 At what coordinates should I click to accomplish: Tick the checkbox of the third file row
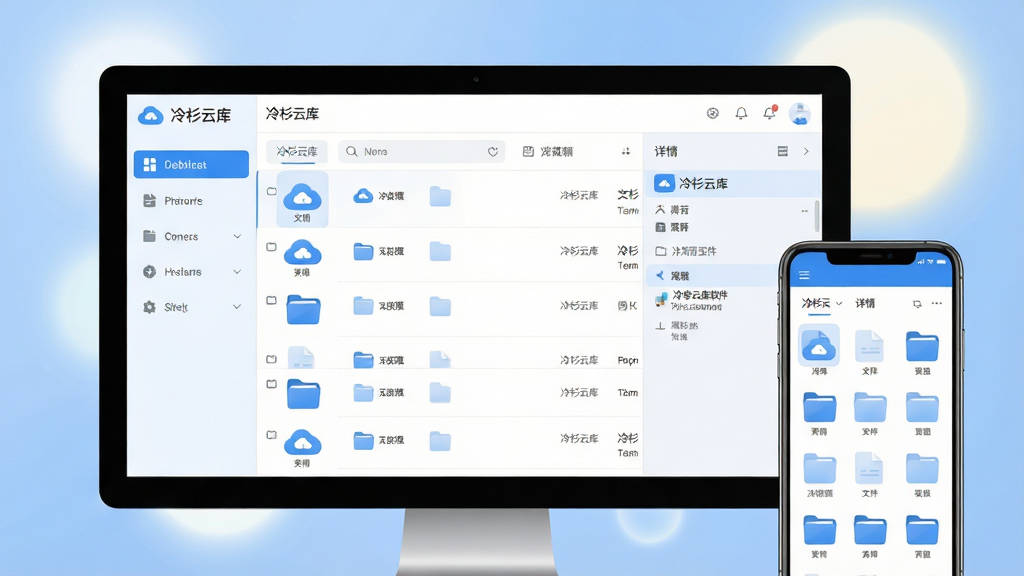click(x=272, y=300)
